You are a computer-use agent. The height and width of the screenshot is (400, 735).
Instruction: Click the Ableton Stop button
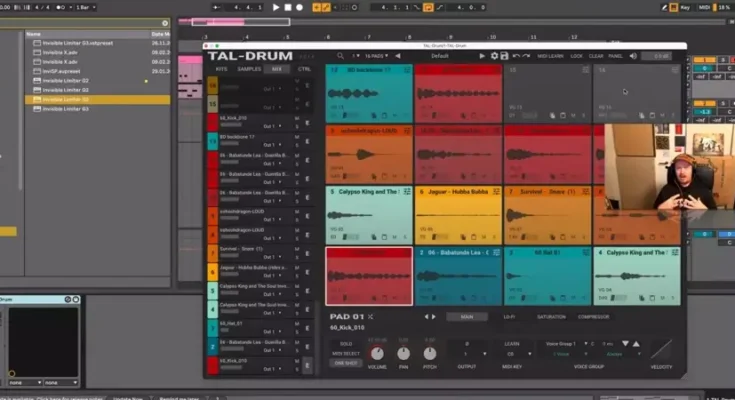click(x=287, y=7)
